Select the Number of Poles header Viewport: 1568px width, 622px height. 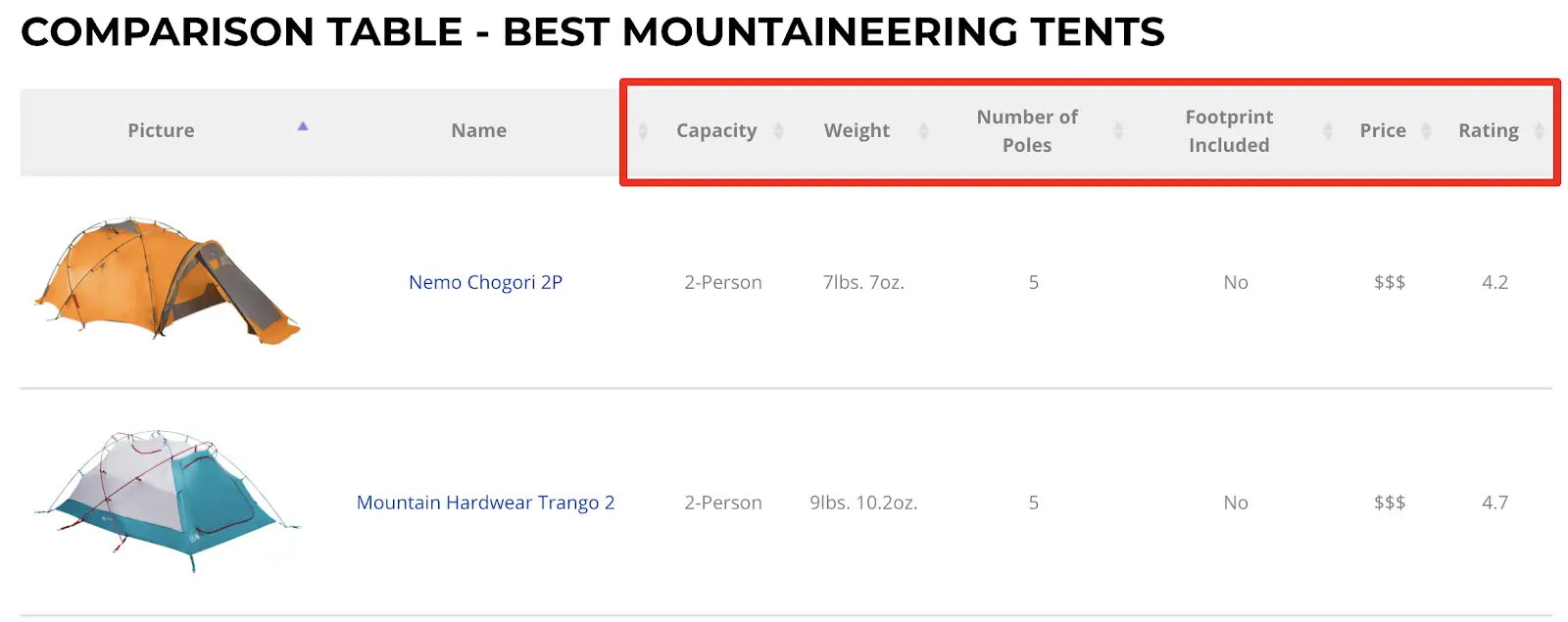pos(1027,130)
